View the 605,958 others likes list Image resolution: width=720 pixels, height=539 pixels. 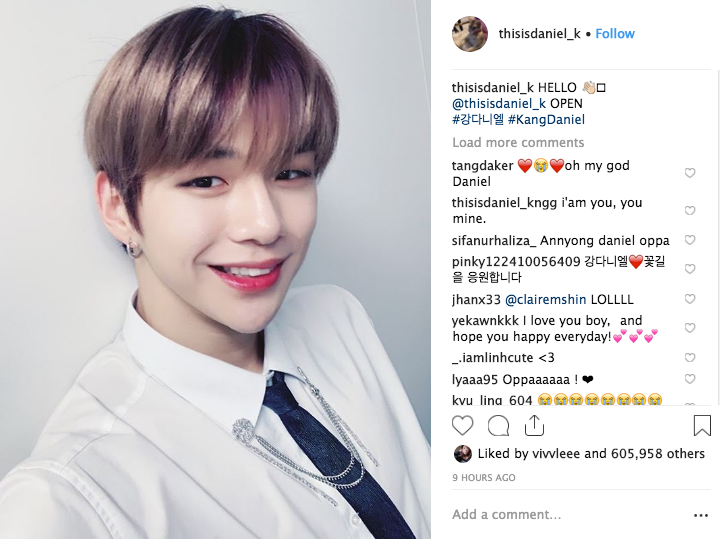point(658,454)
